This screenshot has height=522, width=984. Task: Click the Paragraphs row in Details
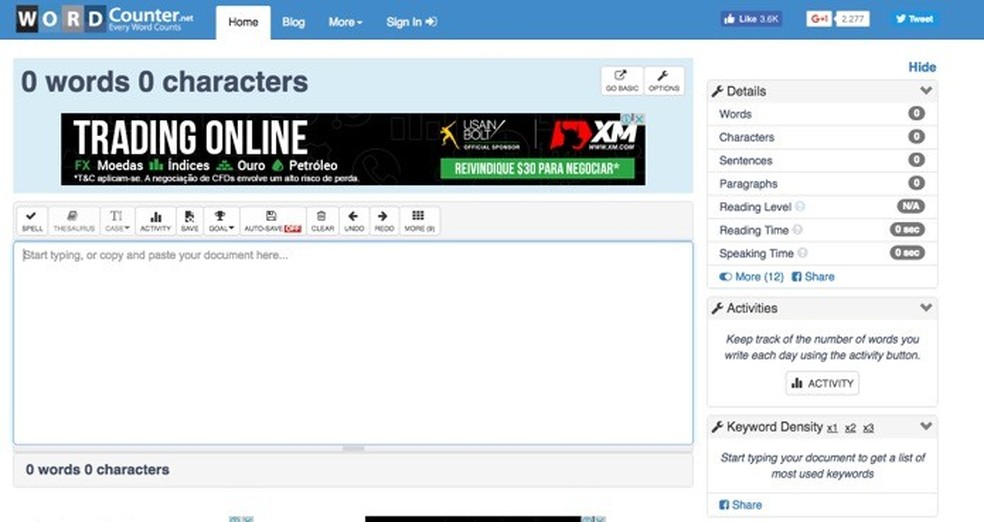[822, 183]
